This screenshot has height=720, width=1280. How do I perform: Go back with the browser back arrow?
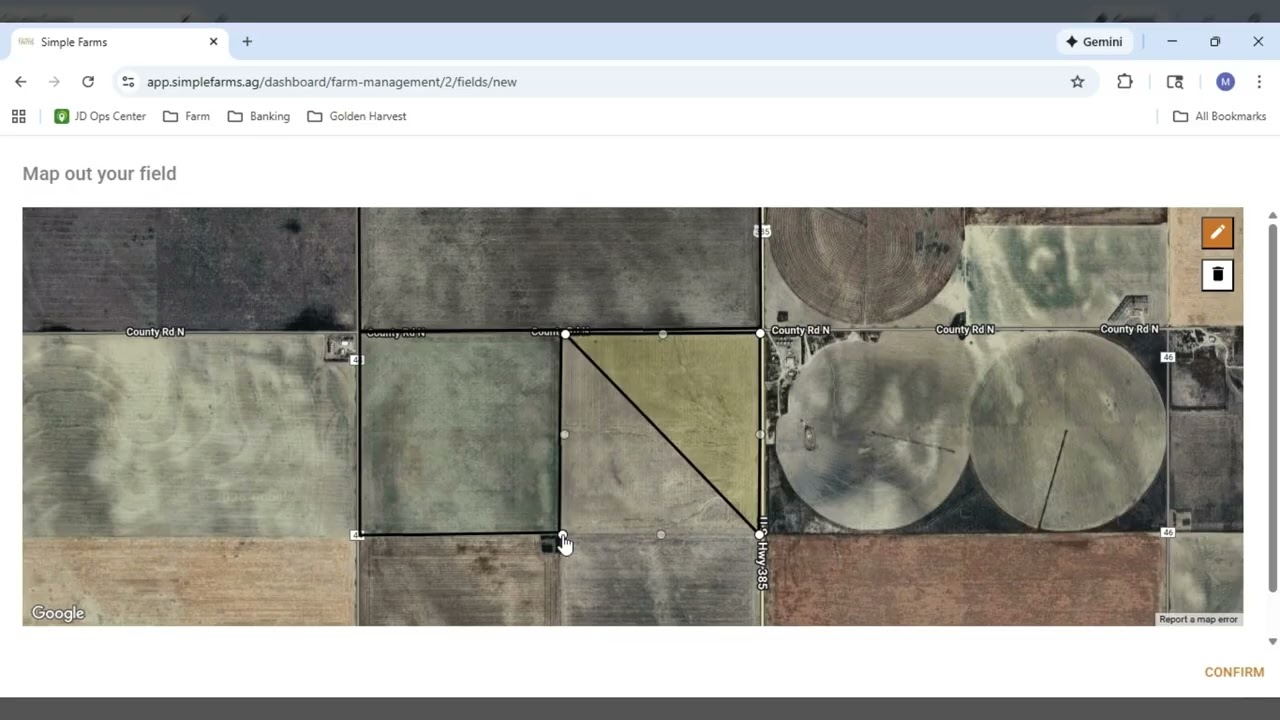coord(21,82)
